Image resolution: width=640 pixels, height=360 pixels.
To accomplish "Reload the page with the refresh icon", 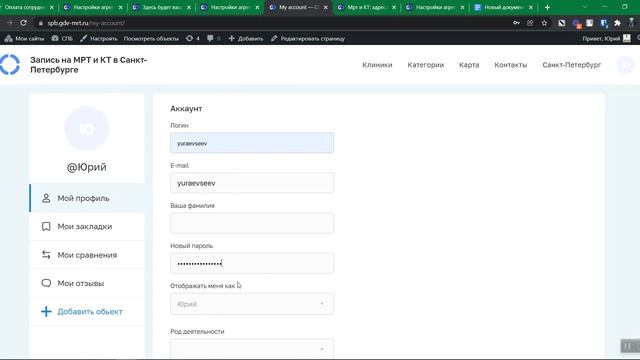I will tap(24, 23).
